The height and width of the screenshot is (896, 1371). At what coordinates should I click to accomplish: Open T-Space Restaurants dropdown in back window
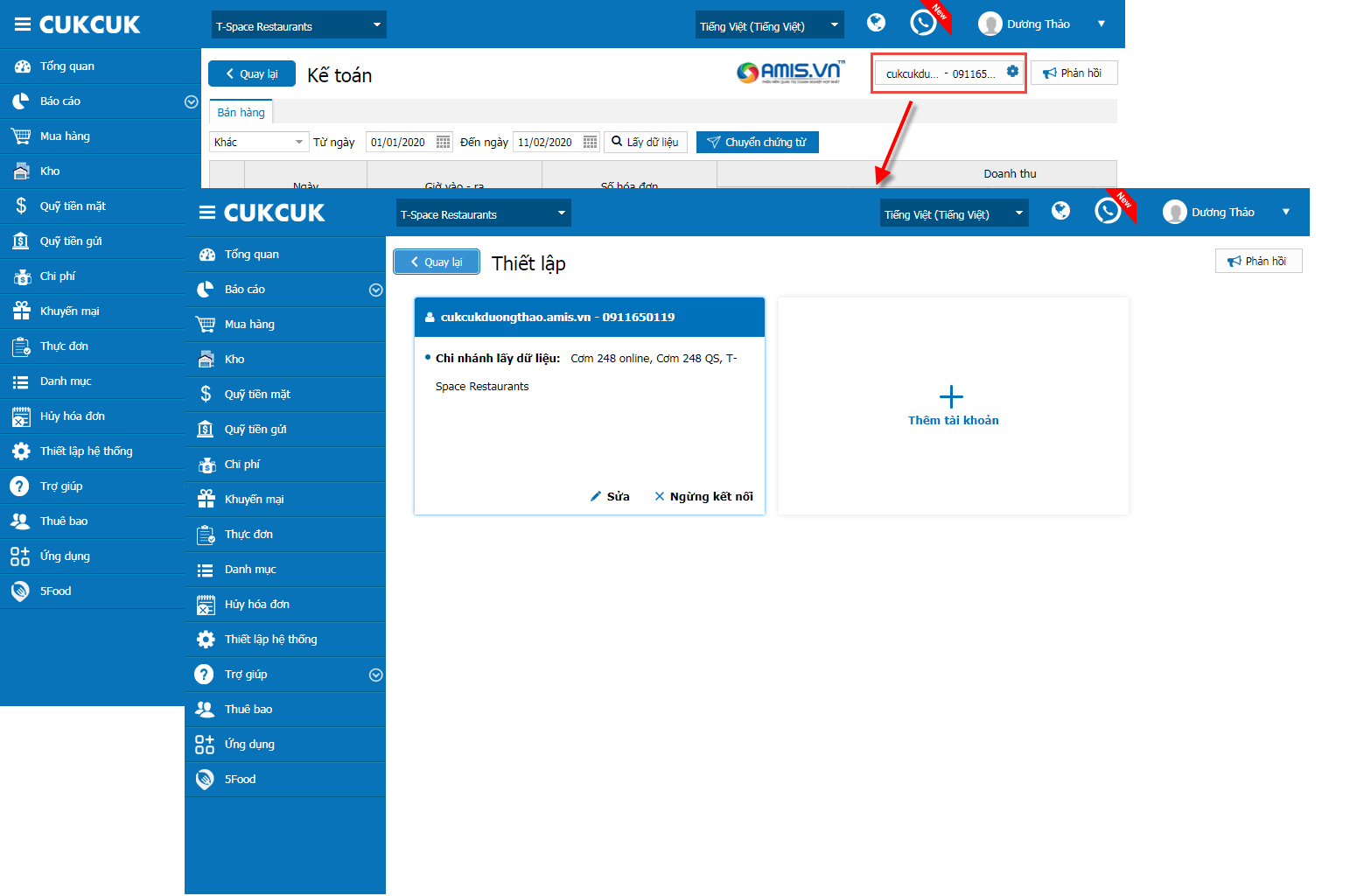[x=299, y=25]
